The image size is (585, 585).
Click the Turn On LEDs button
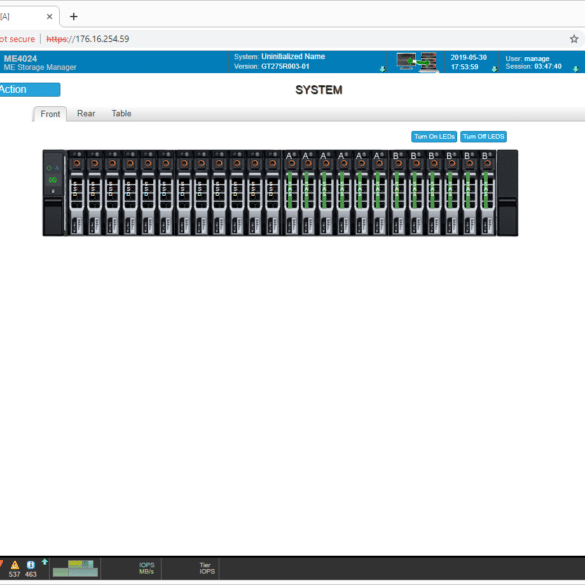click(x=434, y=137)
